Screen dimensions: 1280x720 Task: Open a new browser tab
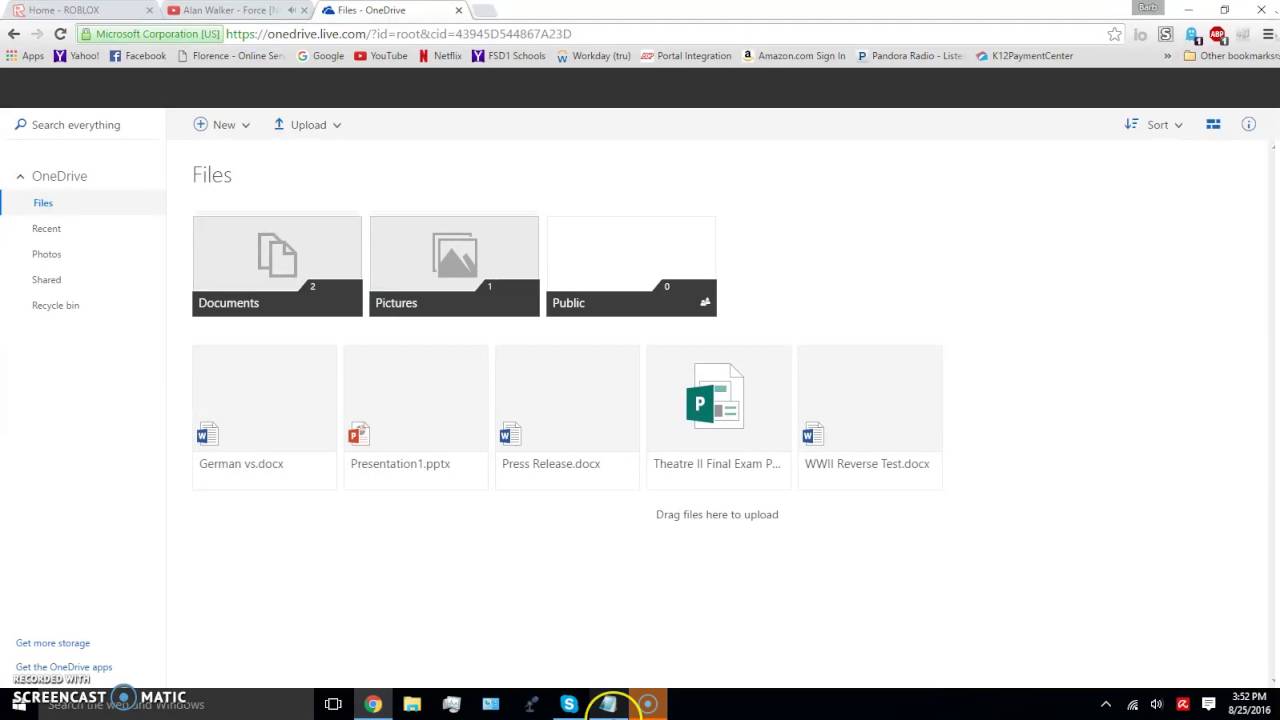[x=484, y=10]
